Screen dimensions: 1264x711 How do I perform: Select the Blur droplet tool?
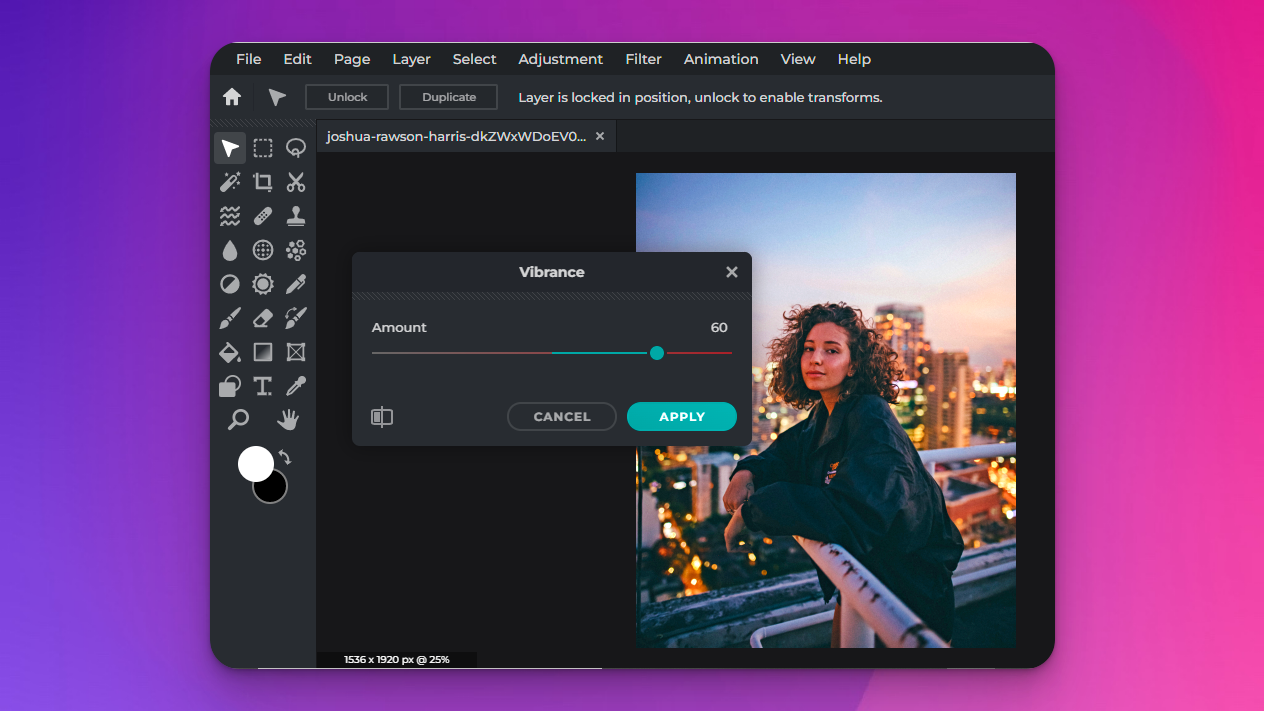[230, 250]
